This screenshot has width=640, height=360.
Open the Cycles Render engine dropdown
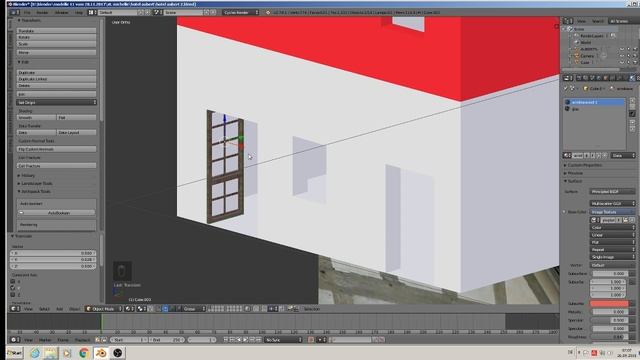click(x=241, y=12)
